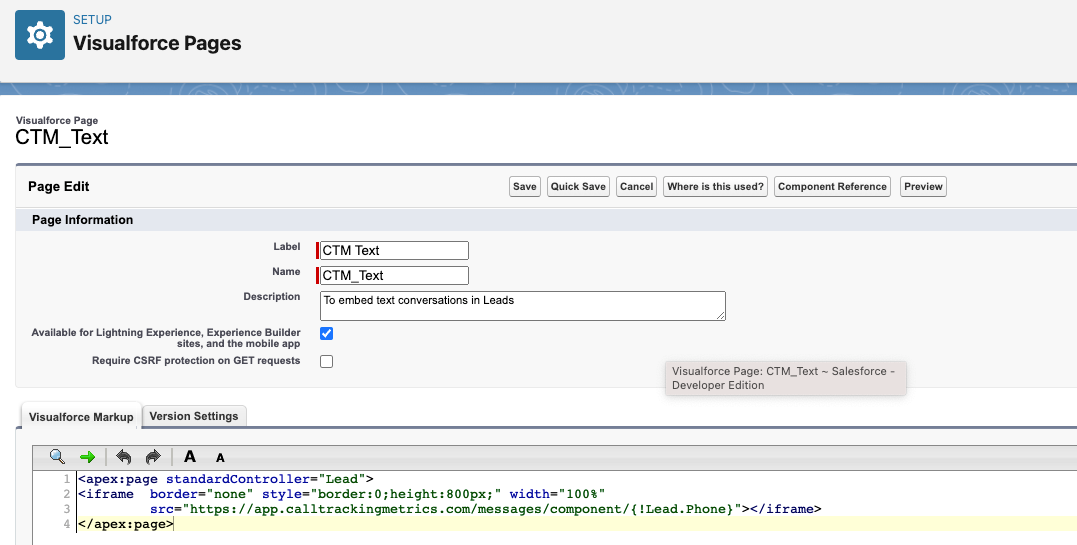Click the Page Information section header
This screenshot has width=1077, height=545.
[x=82, y=220]
